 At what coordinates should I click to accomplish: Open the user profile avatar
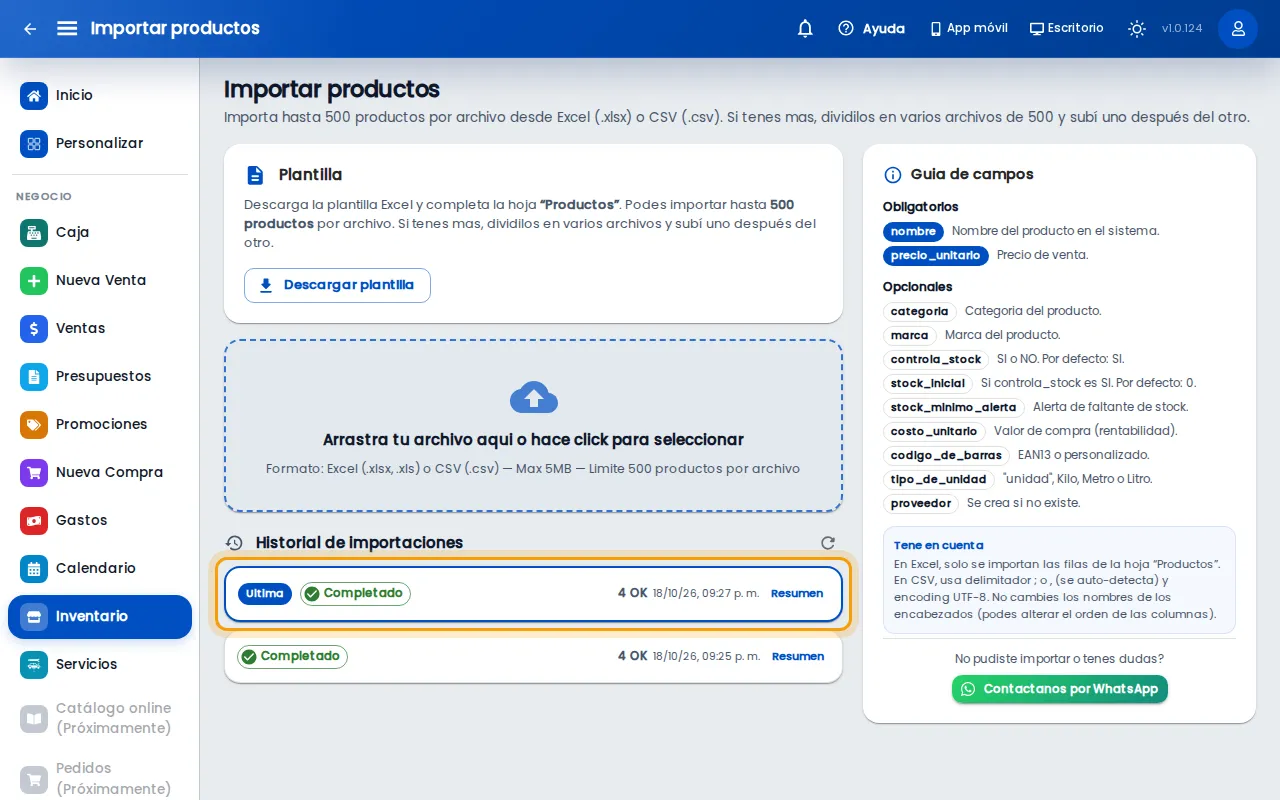click(x=1238, y=29)
